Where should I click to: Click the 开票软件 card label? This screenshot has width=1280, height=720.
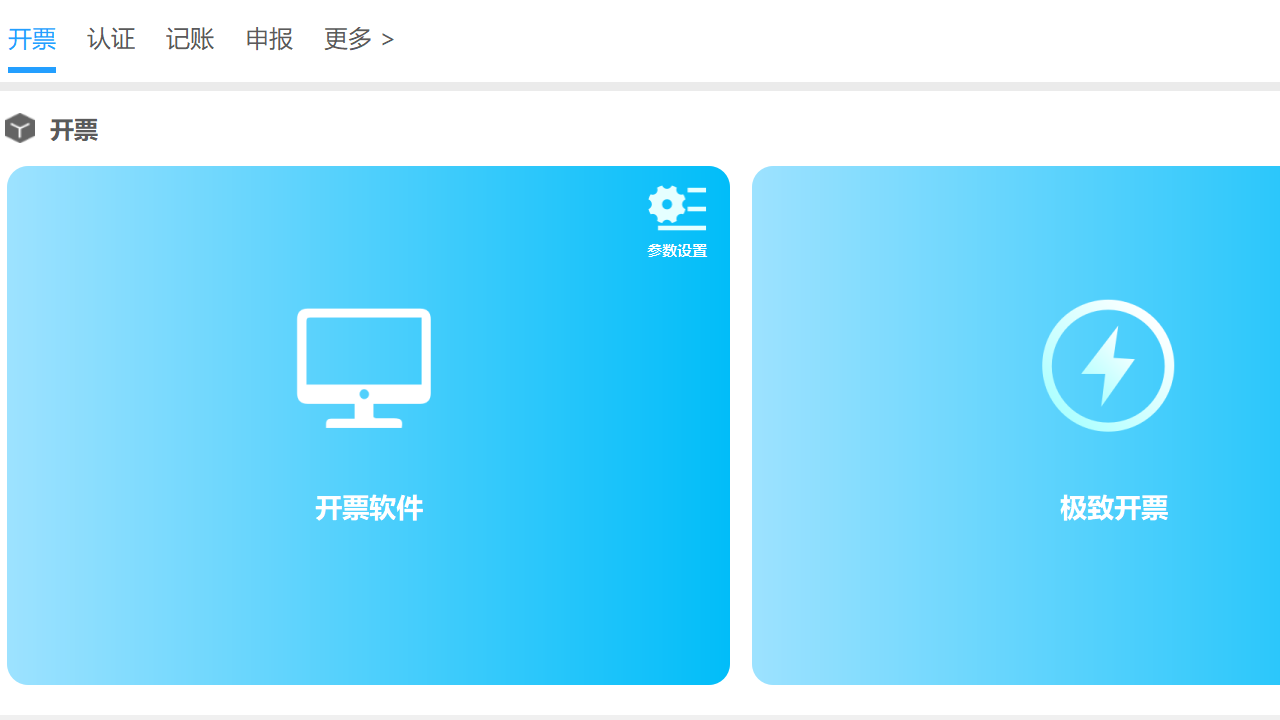click(x=368, y=508)
